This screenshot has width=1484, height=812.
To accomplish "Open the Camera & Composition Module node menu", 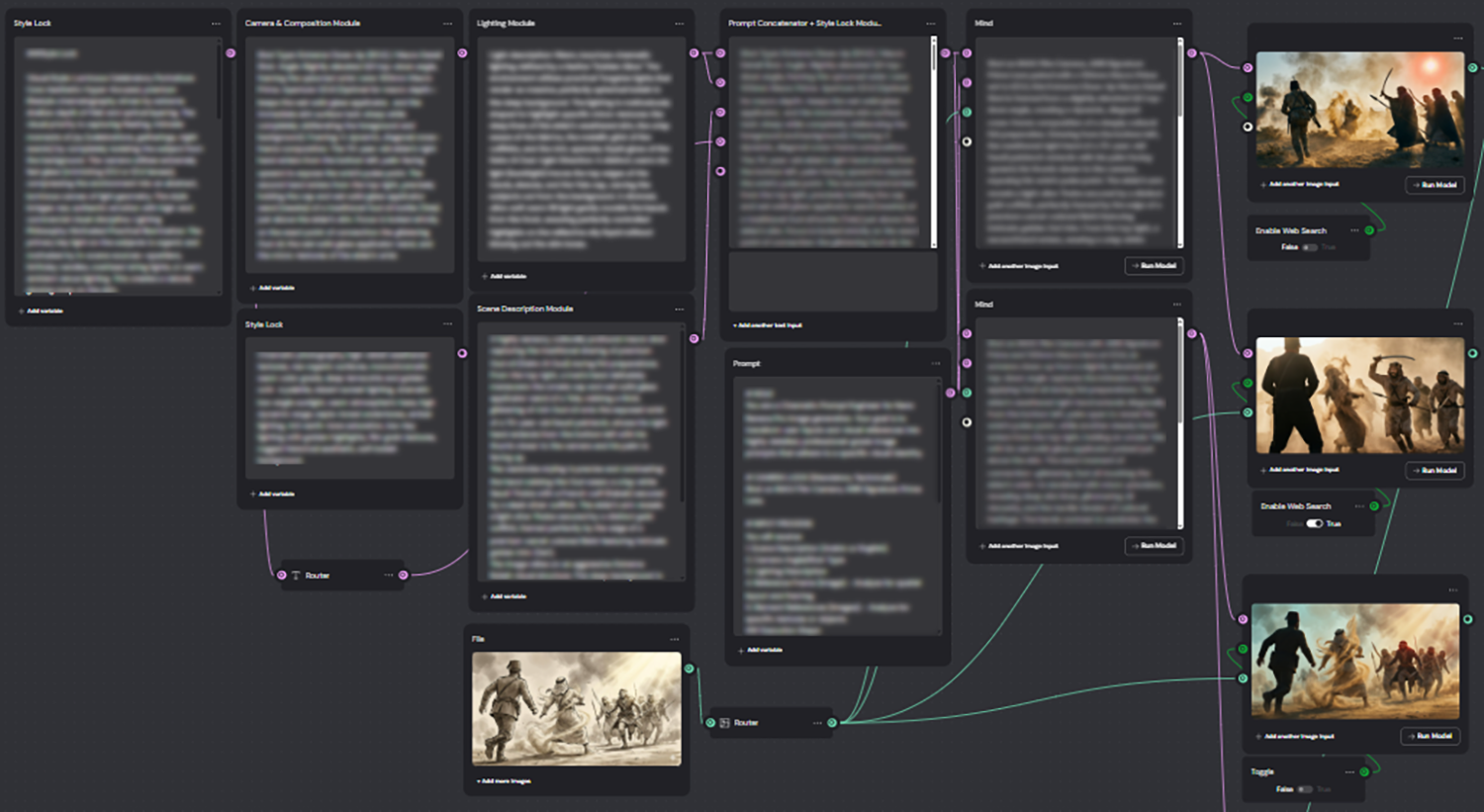I will [x=447, y=23].
